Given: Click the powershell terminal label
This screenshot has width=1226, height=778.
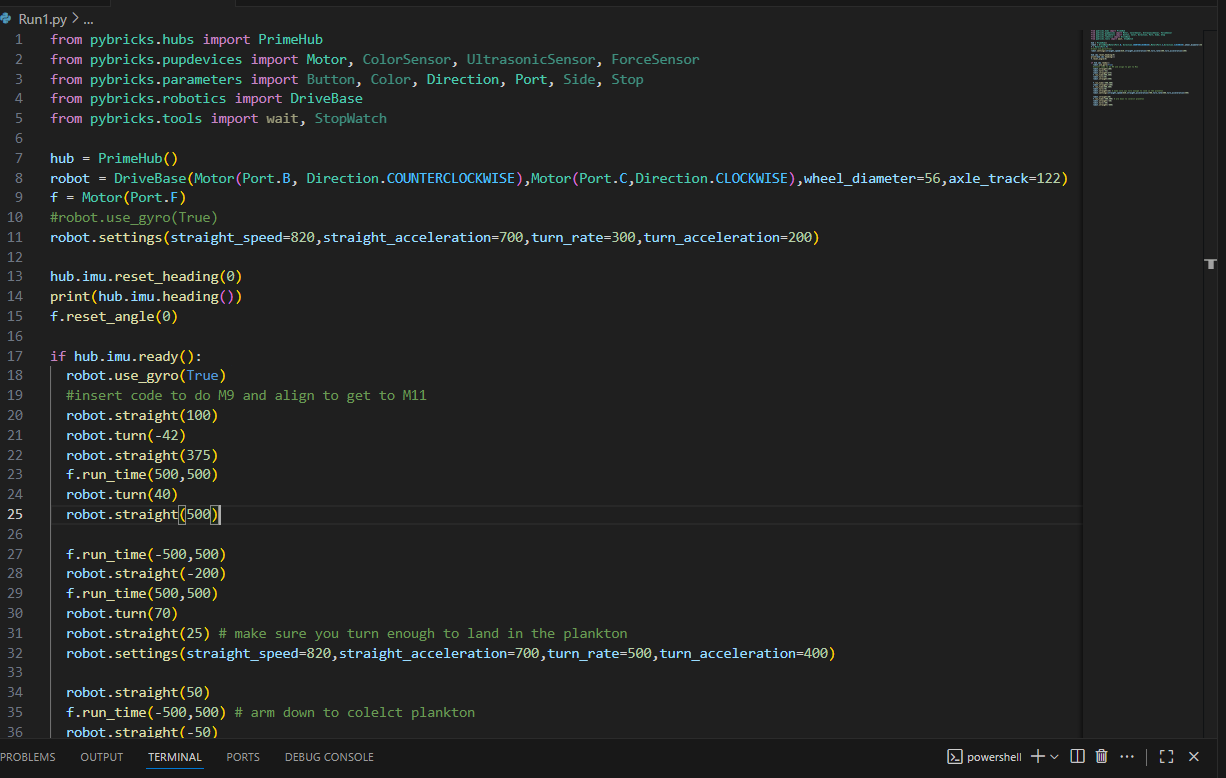Looking at the screenshot, I should (994, 757).
